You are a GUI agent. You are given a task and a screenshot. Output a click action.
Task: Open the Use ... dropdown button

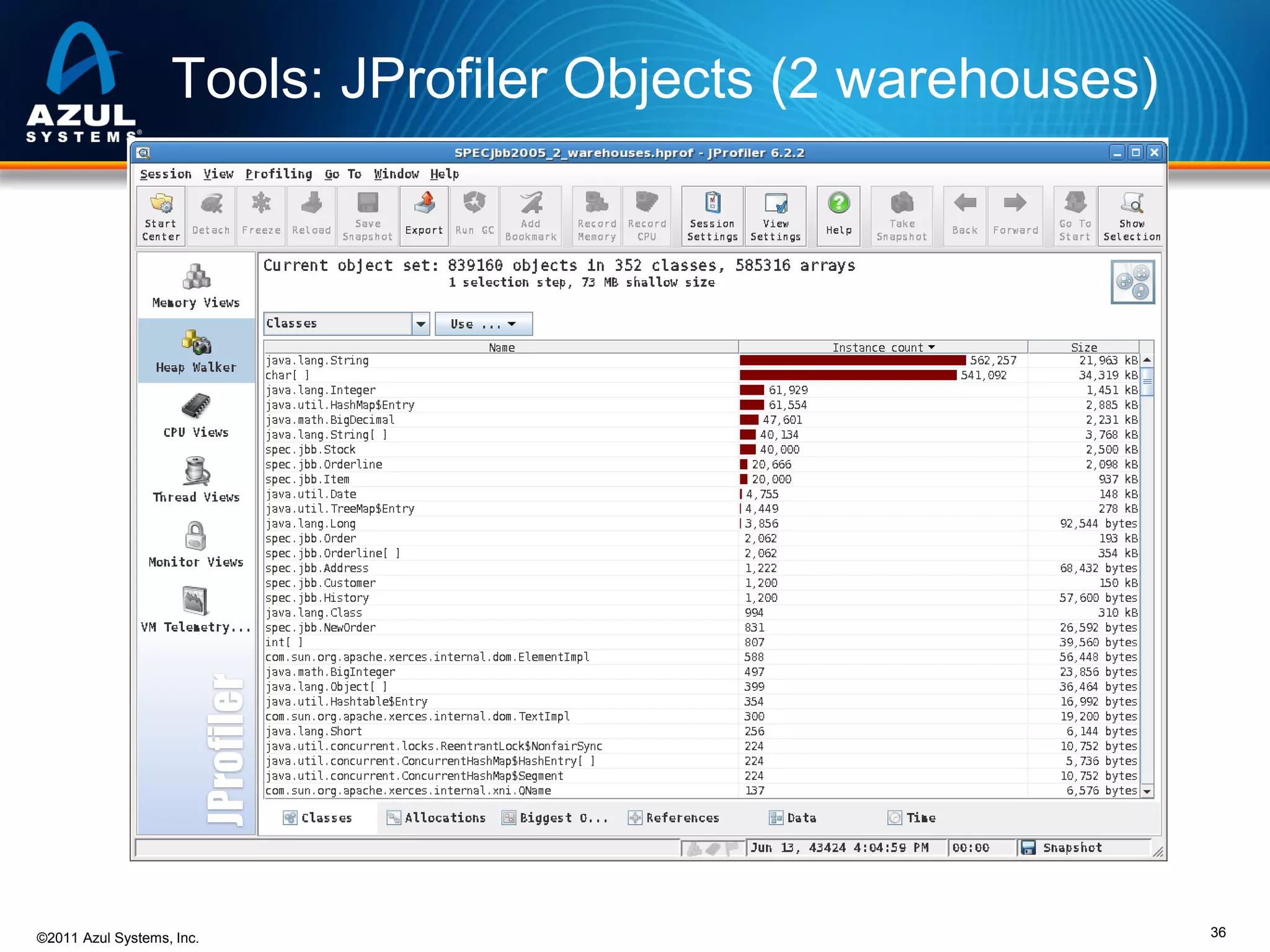(x=484, y=324)
